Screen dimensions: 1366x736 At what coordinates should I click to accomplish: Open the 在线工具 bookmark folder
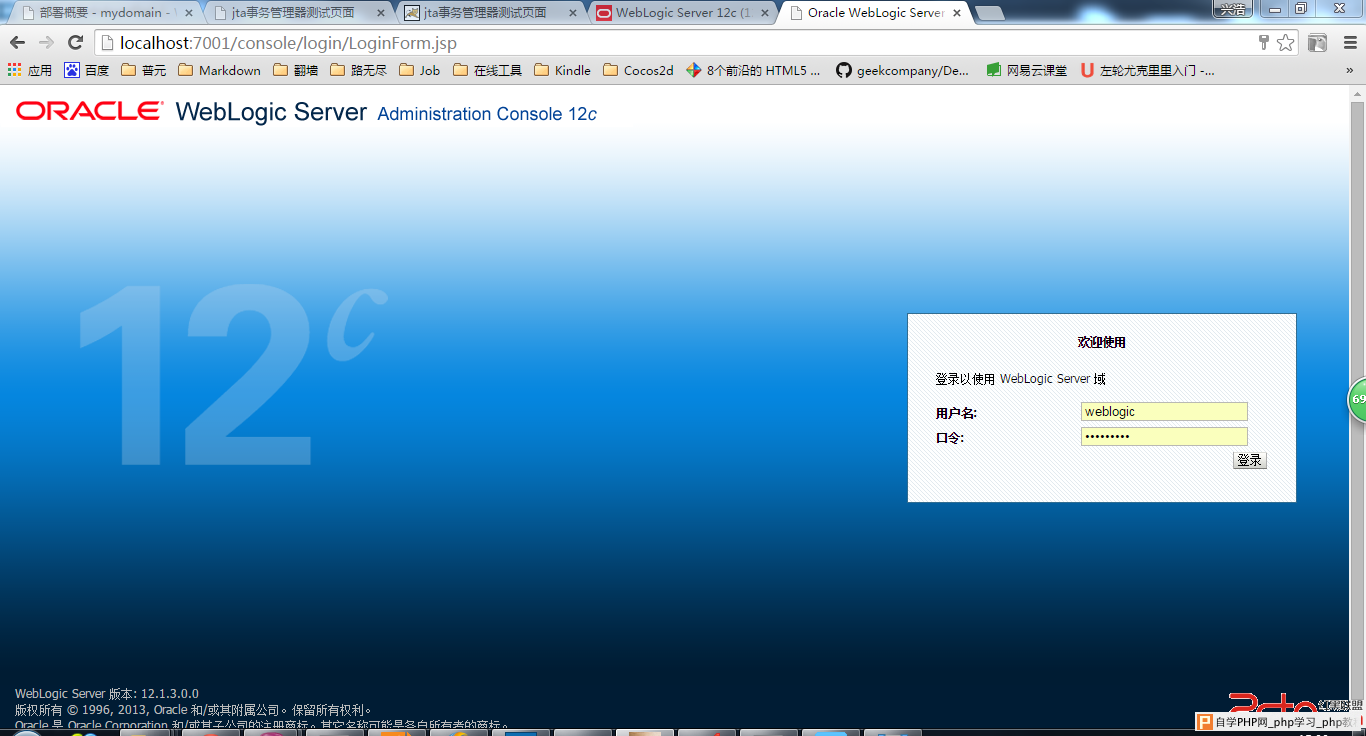(488, 70)
